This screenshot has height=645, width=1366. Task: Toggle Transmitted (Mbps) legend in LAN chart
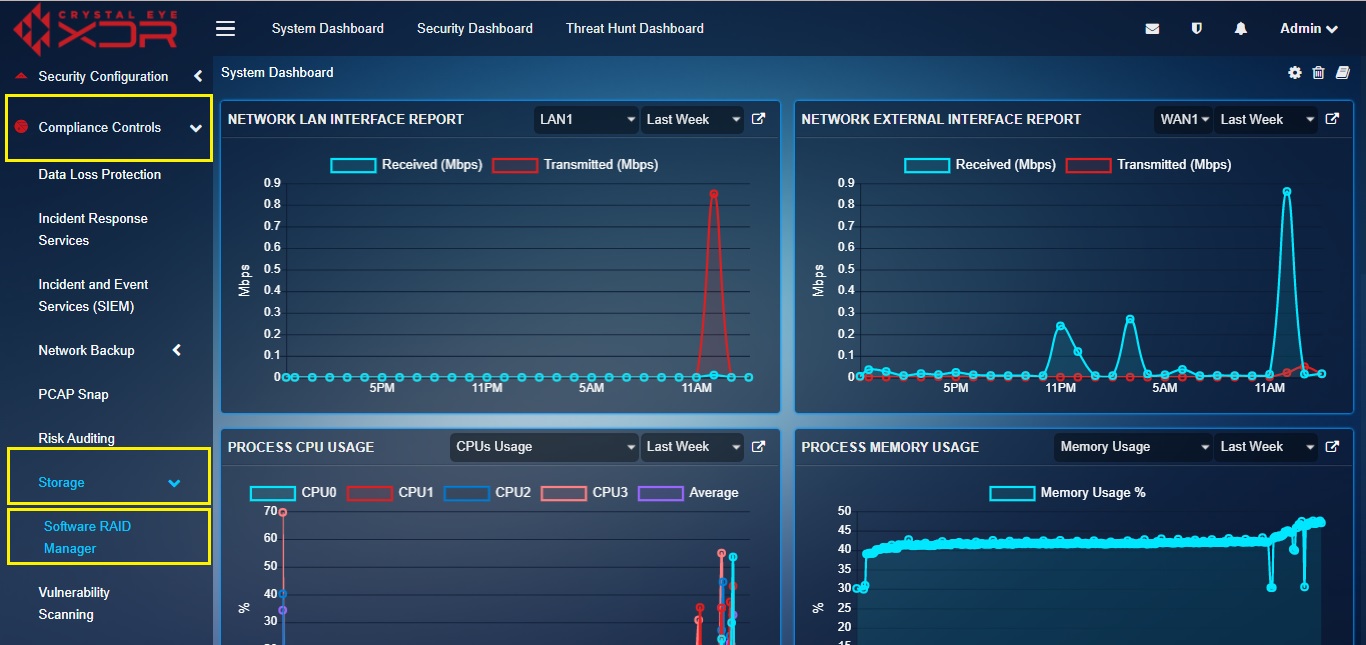(575, 165)
